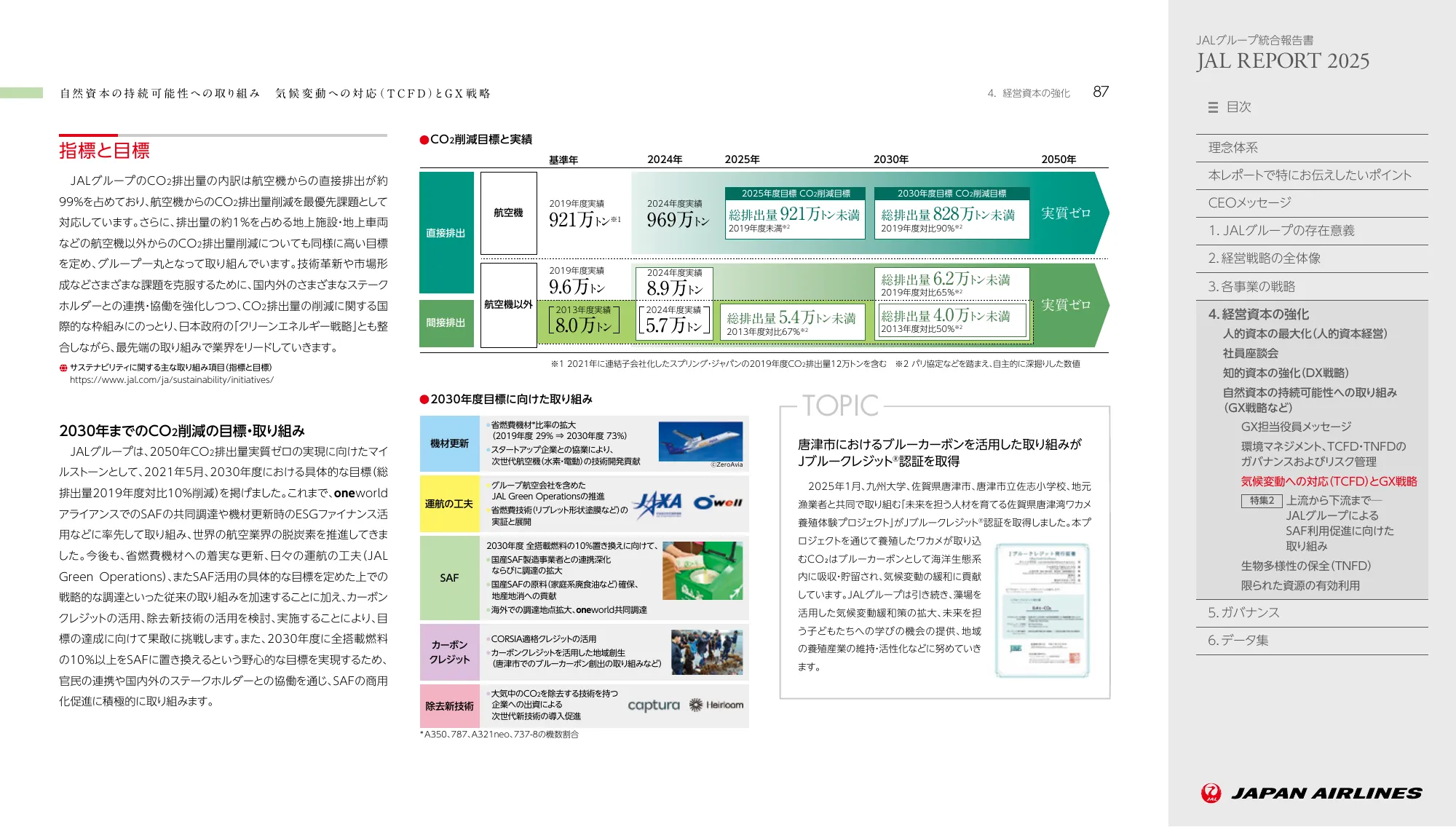Click the O-well logo

[718, 502]
